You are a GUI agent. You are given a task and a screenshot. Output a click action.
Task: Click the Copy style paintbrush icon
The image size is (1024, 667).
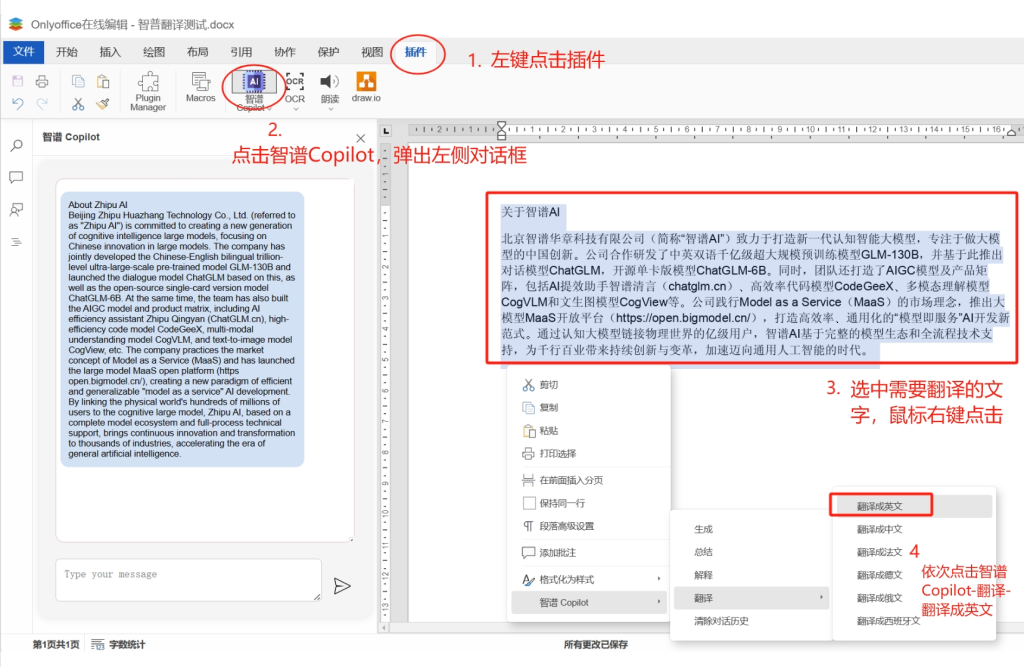pos(102,103)
